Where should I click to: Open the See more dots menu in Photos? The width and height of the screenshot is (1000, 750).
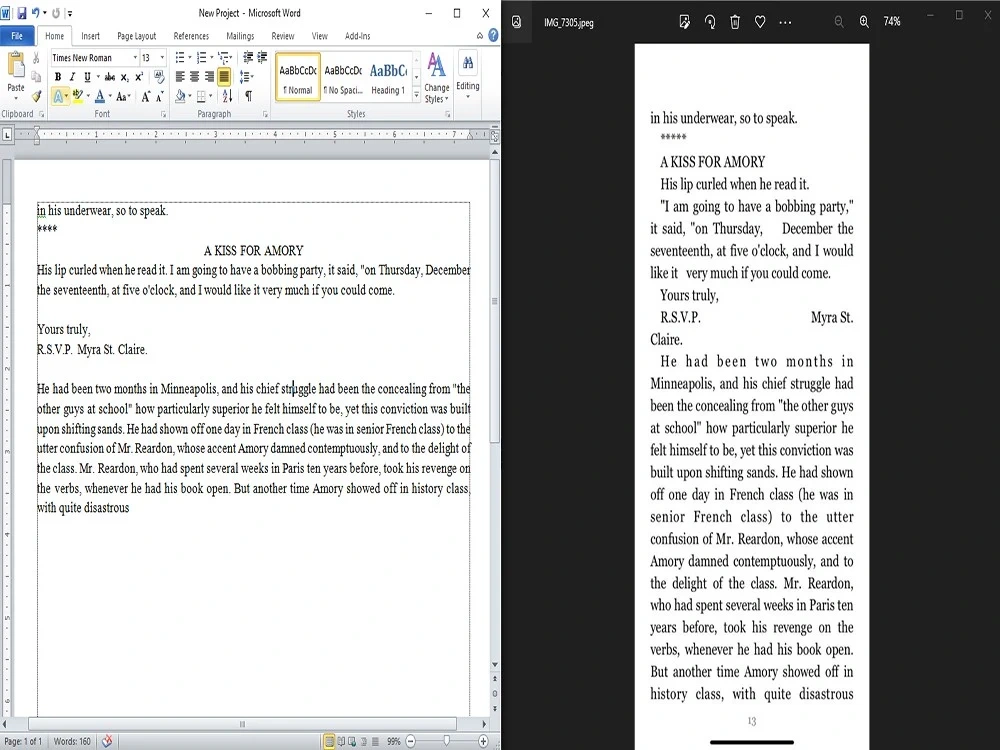click(x=785, y=22)
